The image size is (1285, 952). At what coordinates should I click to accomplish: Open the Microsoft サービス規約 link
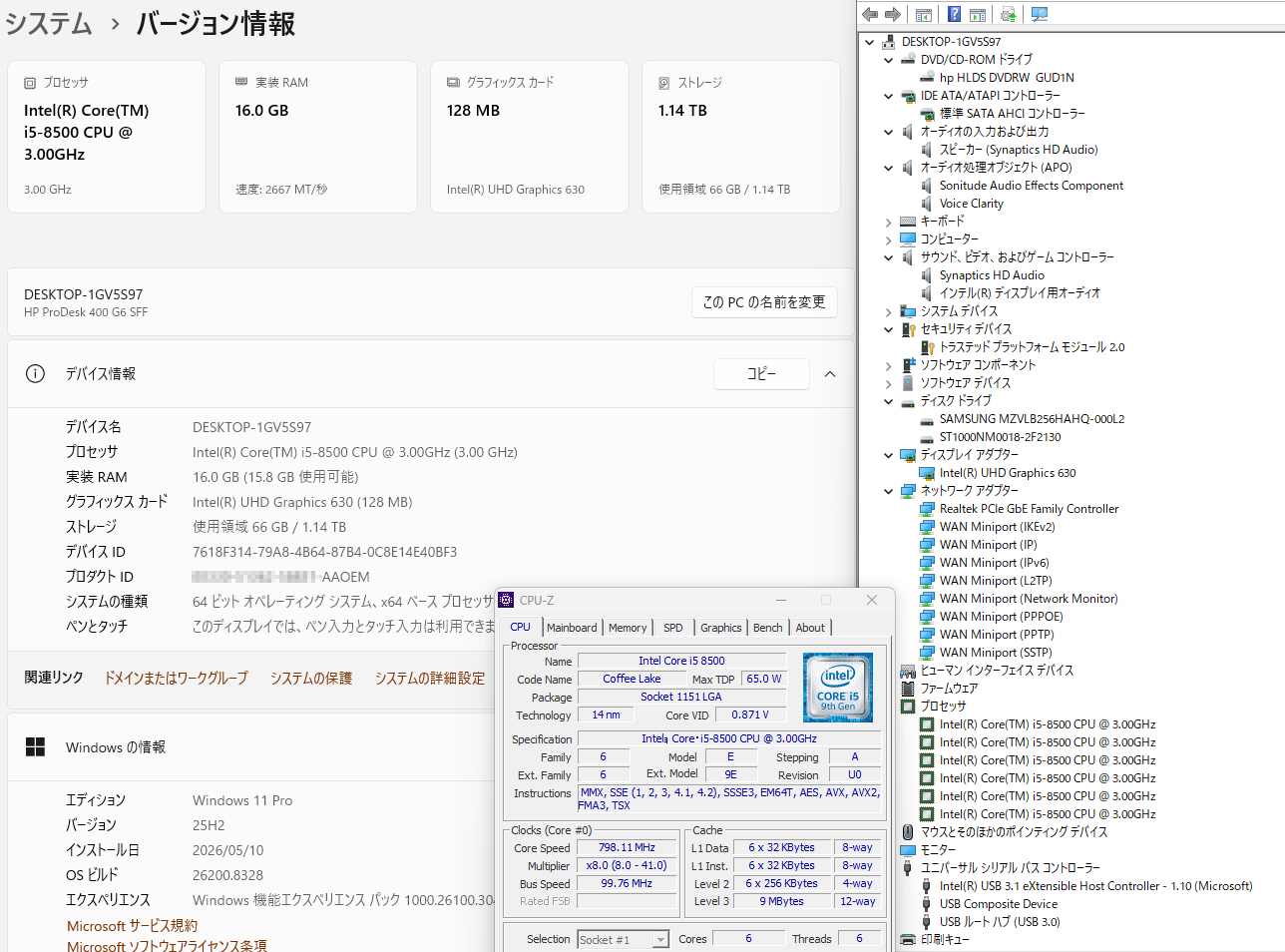[x=133, y=926]
